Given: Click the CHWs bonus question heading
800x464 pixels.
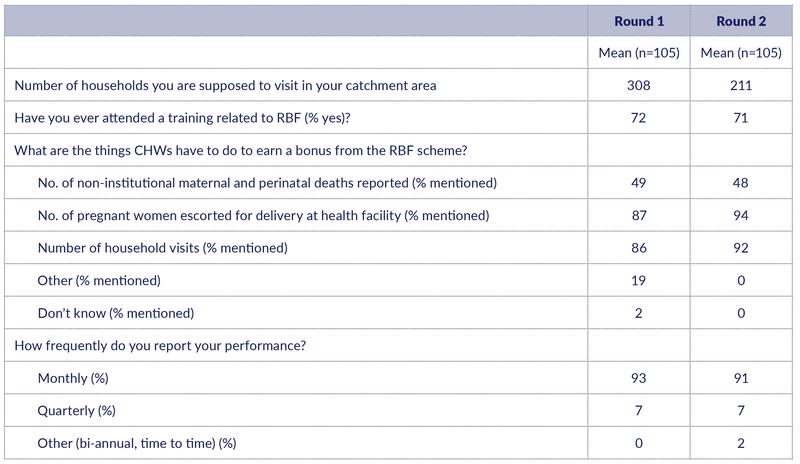Looking at the screenshot, I should 241,151.
